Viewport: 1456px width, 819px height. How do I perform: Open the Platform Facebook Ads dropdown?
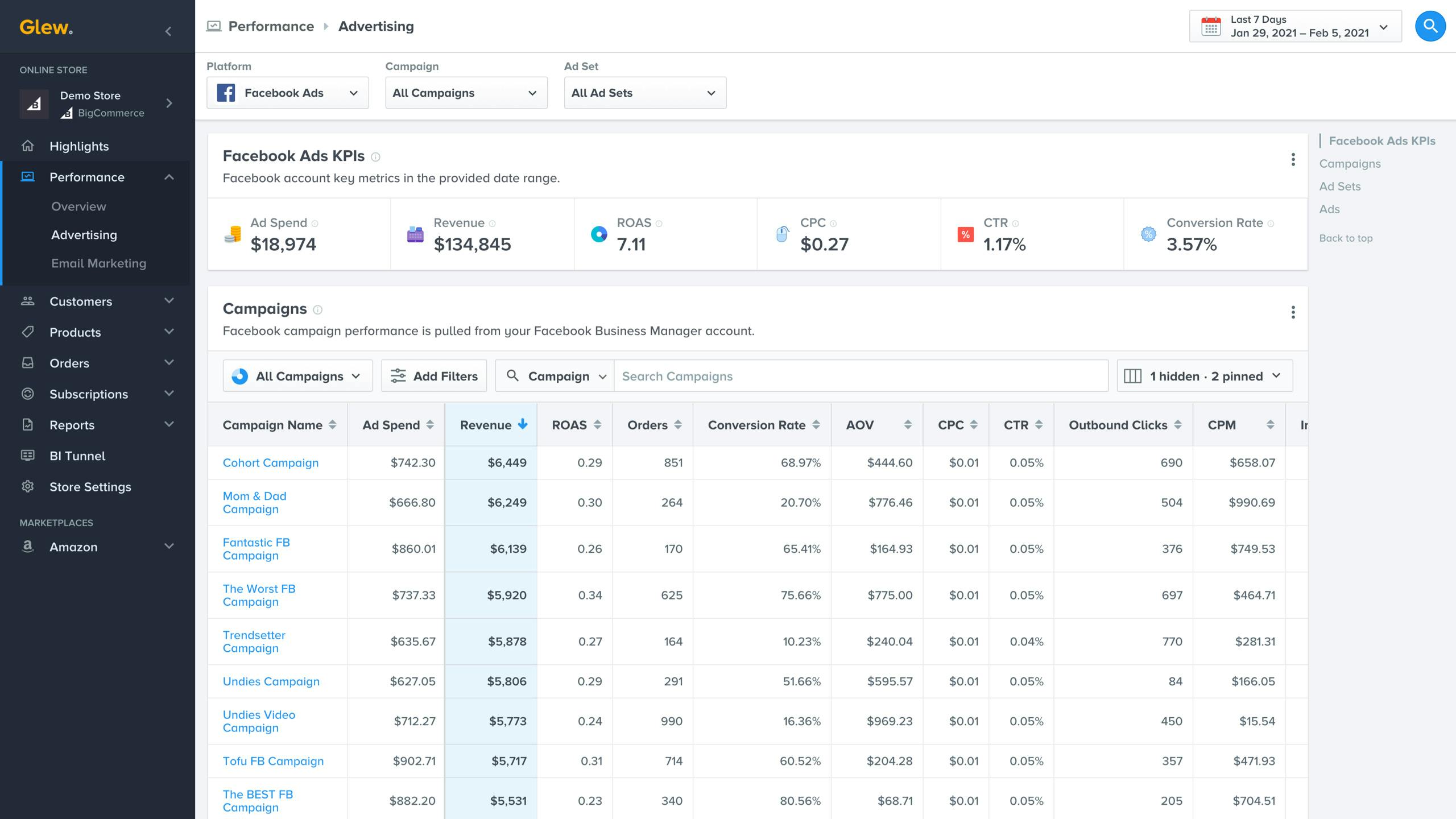[x=288, y=93]
